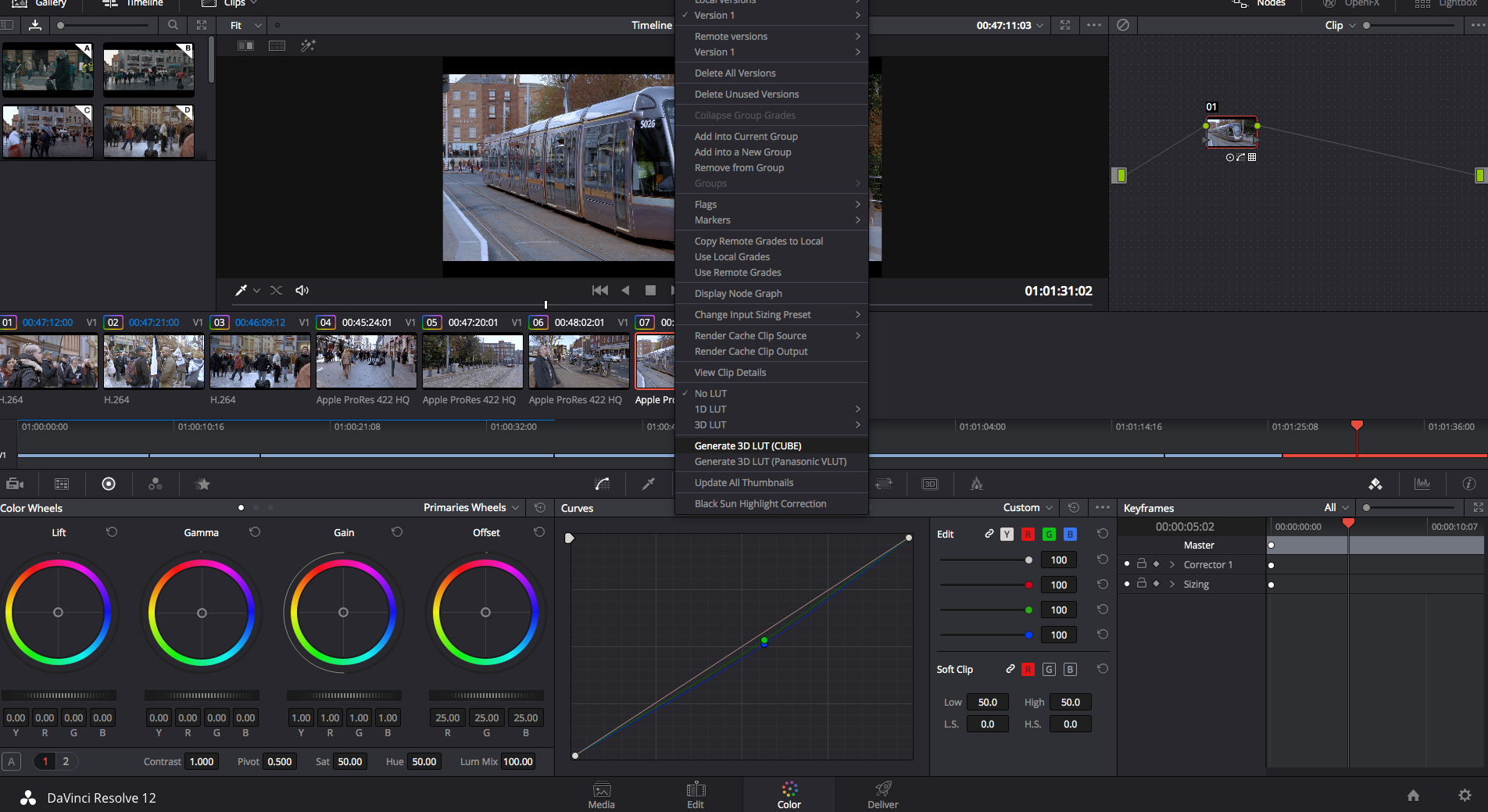This screenshot has width=1488, height=812.
Task: Choose Generate 3D LUT (CUBE)
Action: point(771,445)
